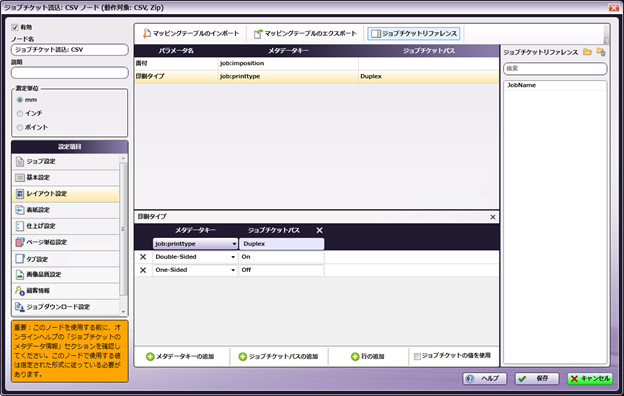Click the Duplex job ticket path field
The height and width of the screenshot is (396, 624).
click(x=281, y=244)
